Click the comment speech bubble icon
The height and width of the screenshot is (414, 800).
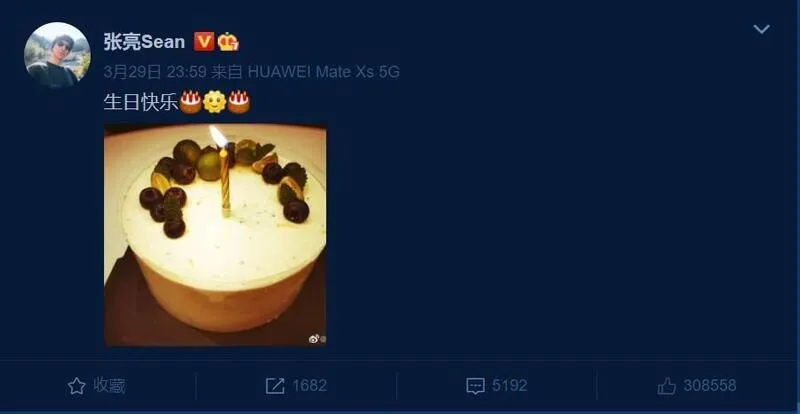[475, 386]
